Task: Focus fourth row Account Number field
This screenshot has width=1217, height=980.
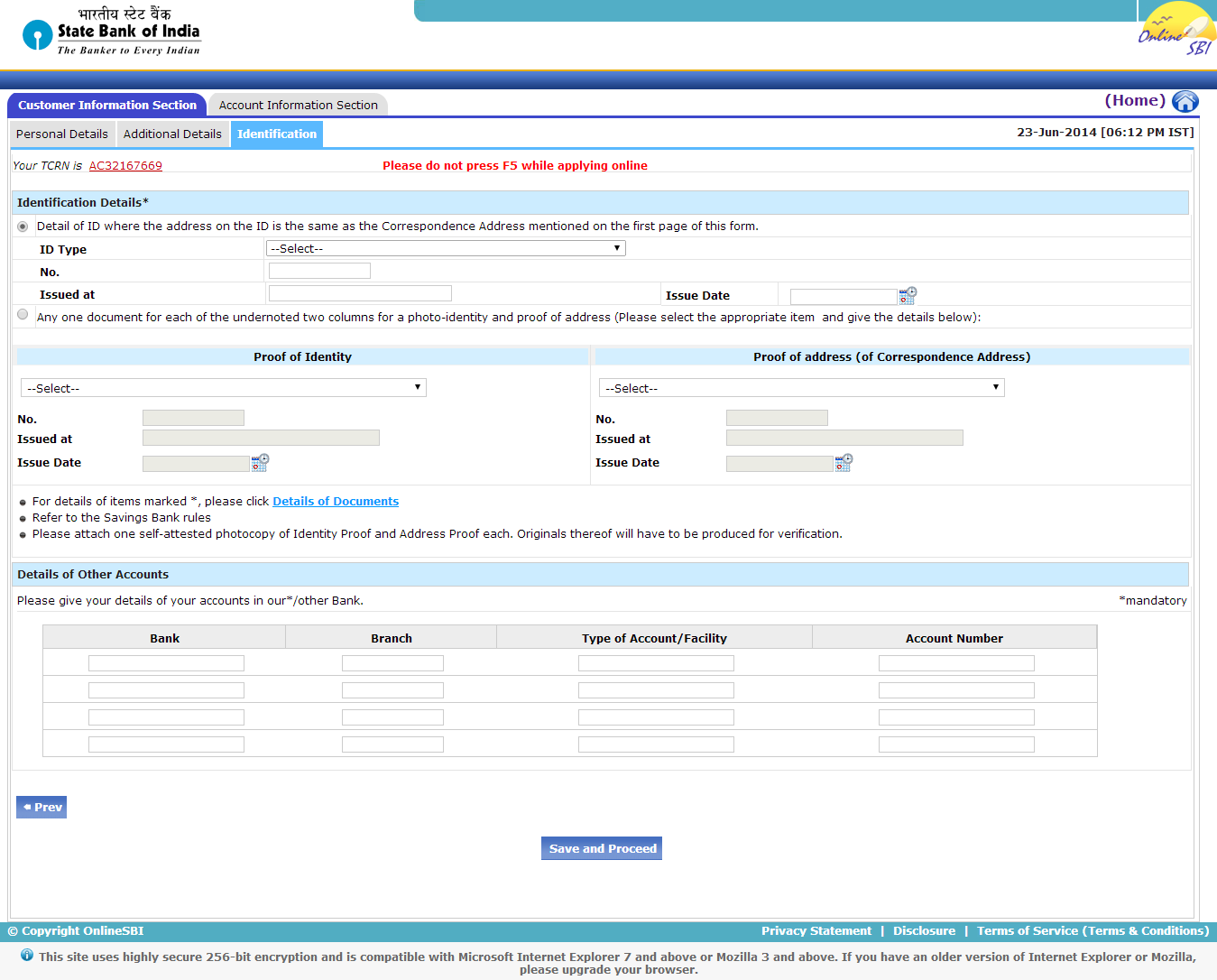Action: point(956,744)
